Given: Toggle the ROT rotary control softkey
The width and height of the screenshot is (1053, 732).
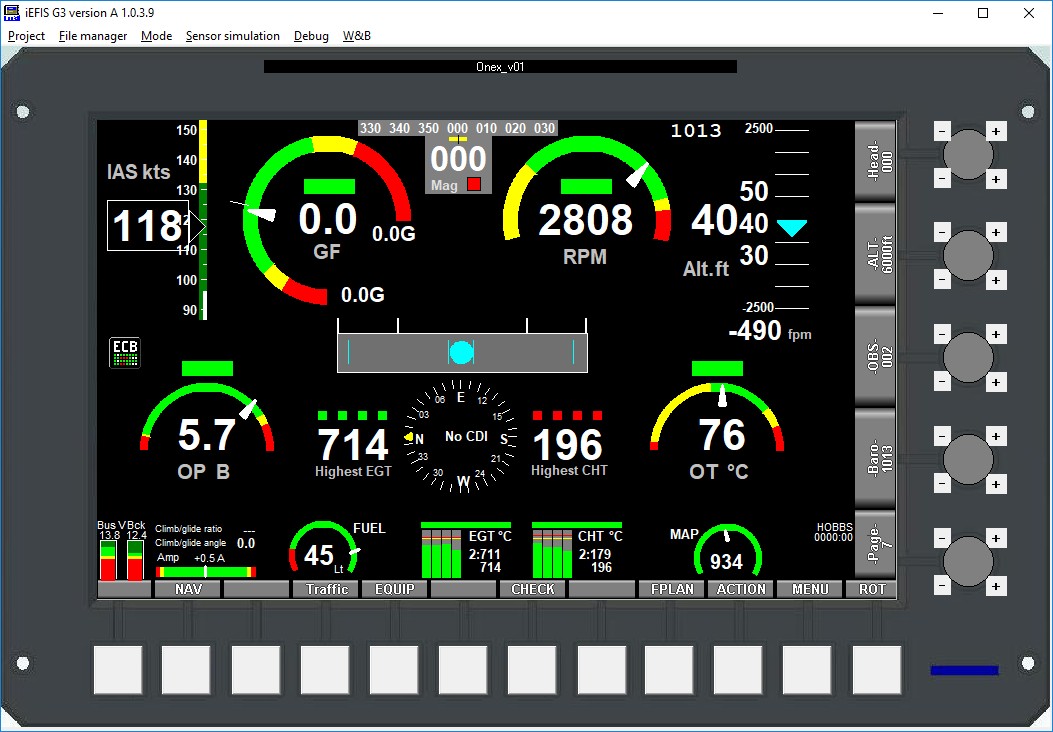Looking at the screenshot, I should pyautogui.click(x=871, y=589).
